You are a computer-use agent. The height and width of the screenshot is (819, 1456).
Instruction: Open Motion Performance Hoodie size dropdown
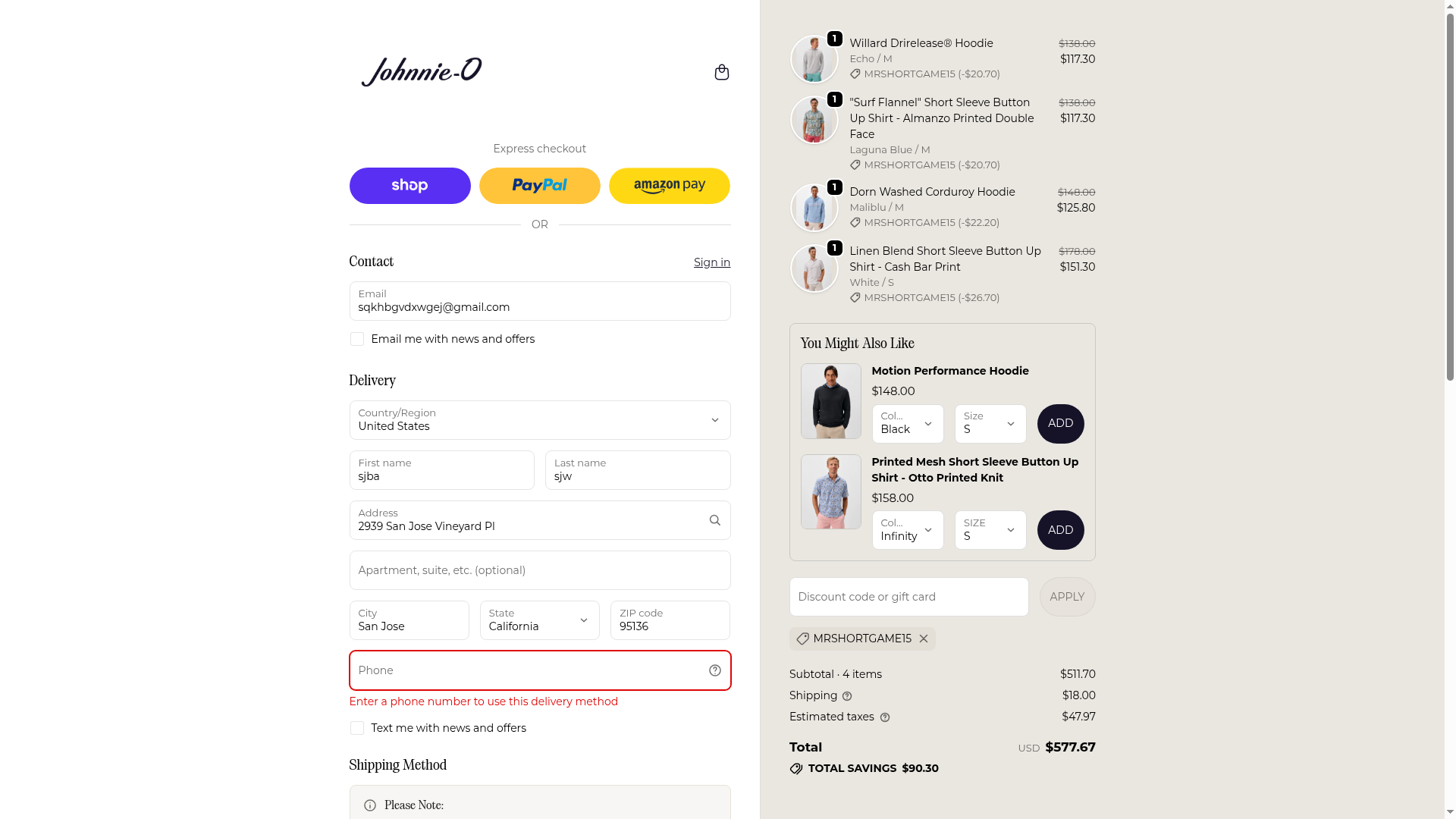tap(990, 424)
